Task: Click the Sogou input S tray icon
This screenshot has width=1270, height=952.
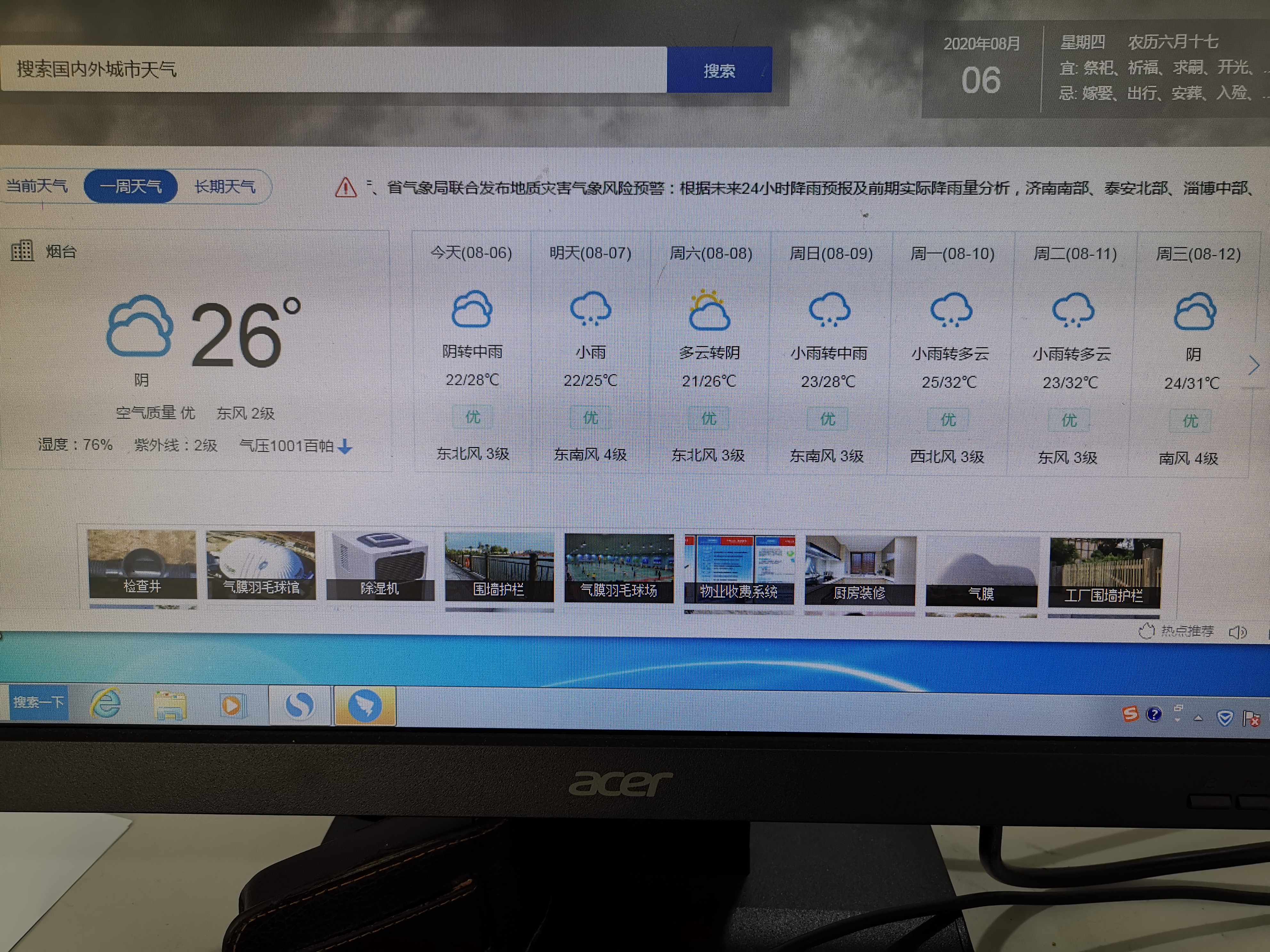Action: pos(1130,714)
